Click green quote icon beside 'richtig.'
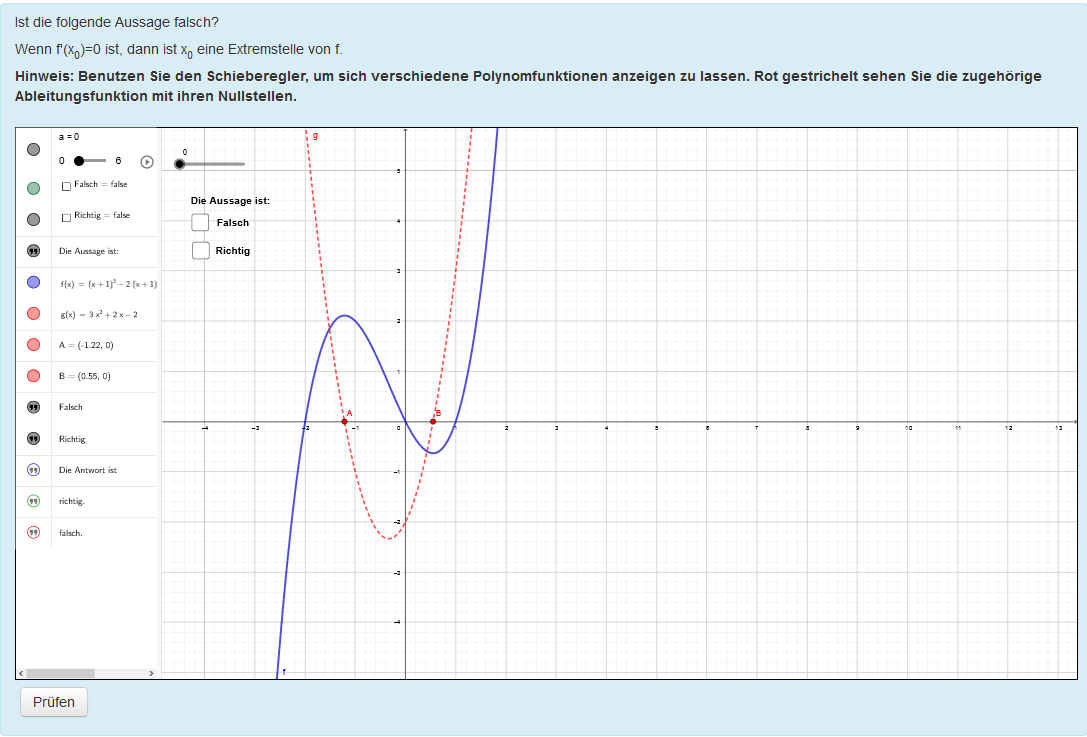The height and width of the screenshot is (737, 1087). (34, 501)
